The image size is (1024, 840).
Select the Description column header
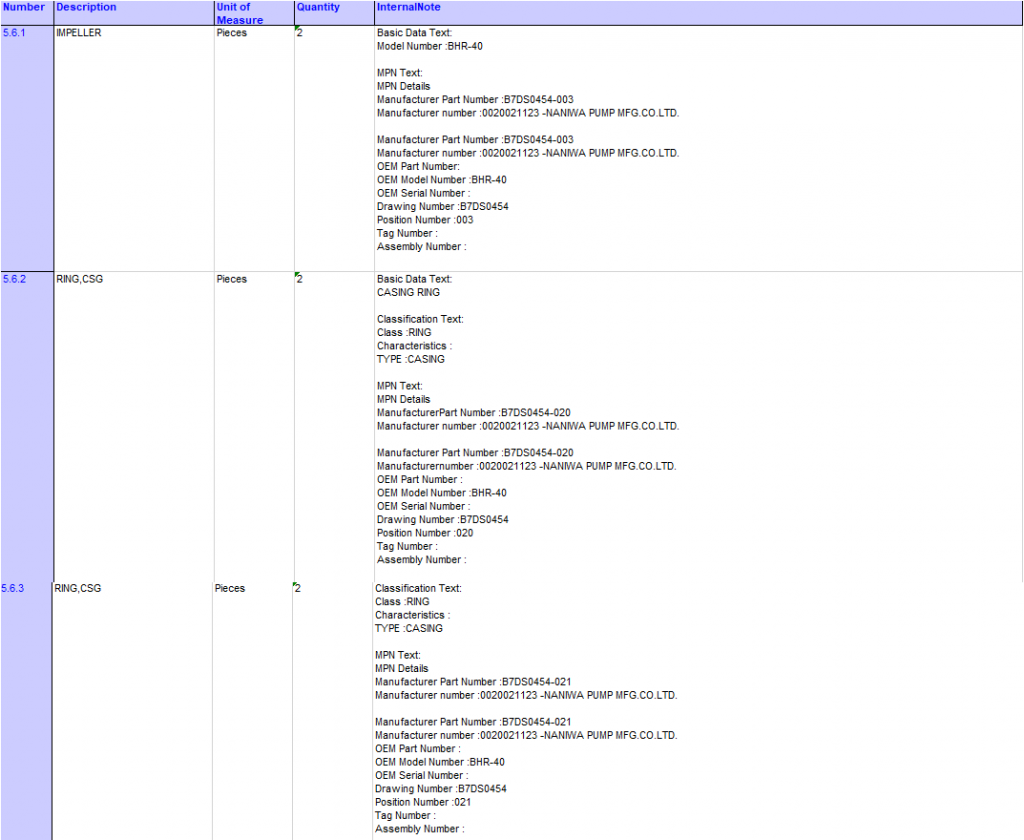coord(86,7)
